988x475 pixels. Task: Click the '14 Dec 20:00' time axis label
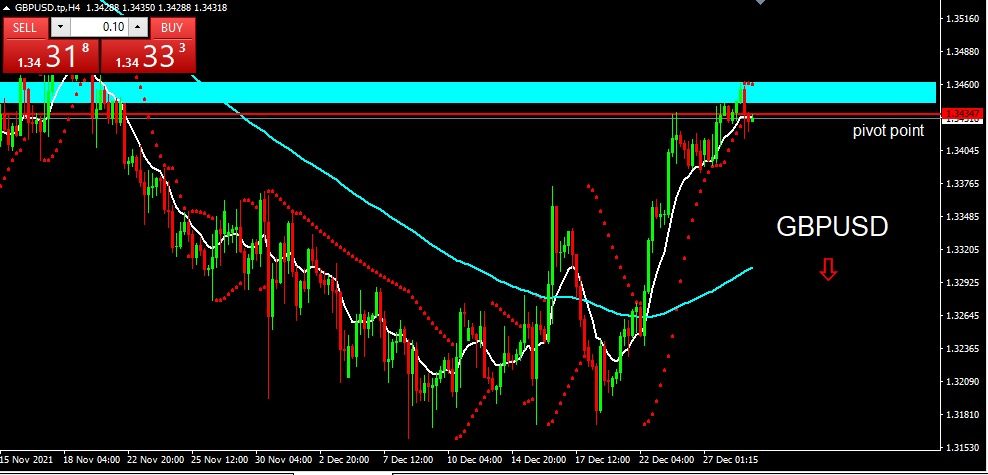click(x=539, y=460)
